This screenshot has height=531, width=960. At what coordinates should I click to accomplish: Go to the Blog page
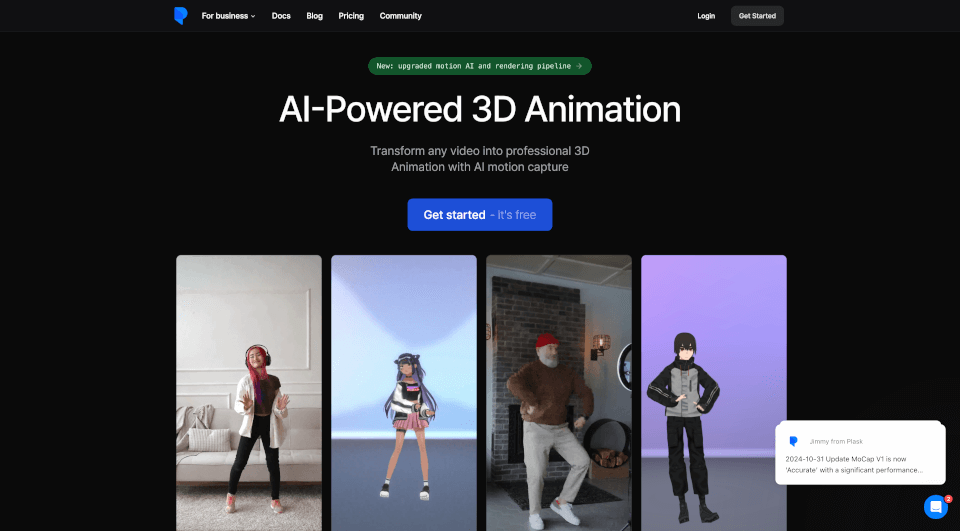coord(314,16)
